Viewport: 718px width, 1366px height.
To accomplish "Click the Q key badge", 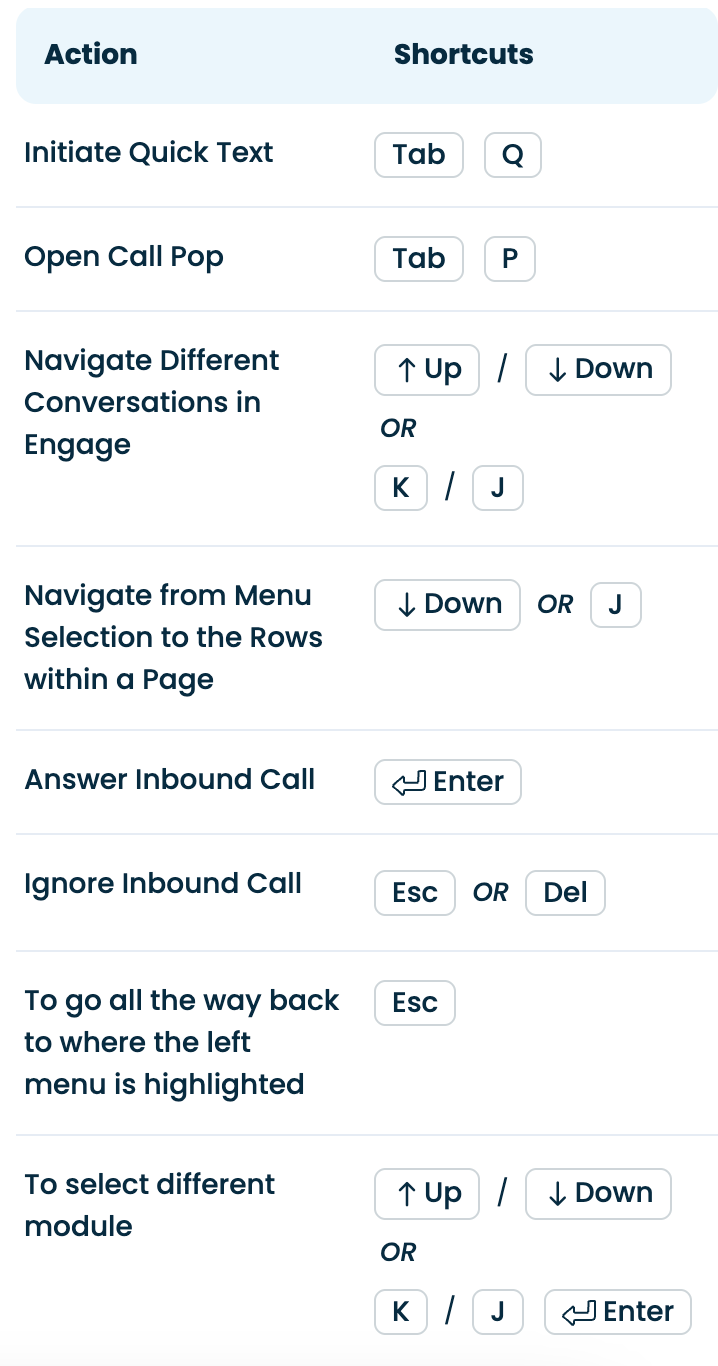I will pyautogui.click(x=512, y=156).
